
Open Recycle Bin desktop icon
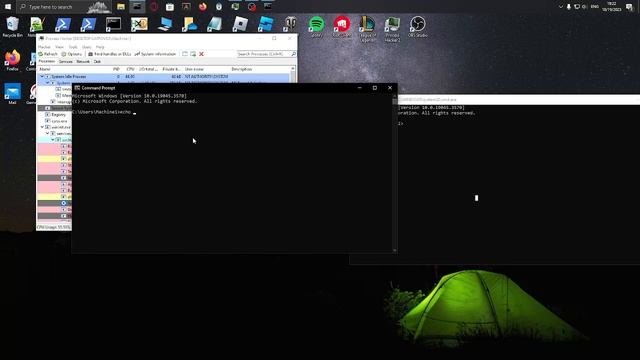[x=12, y=27]
